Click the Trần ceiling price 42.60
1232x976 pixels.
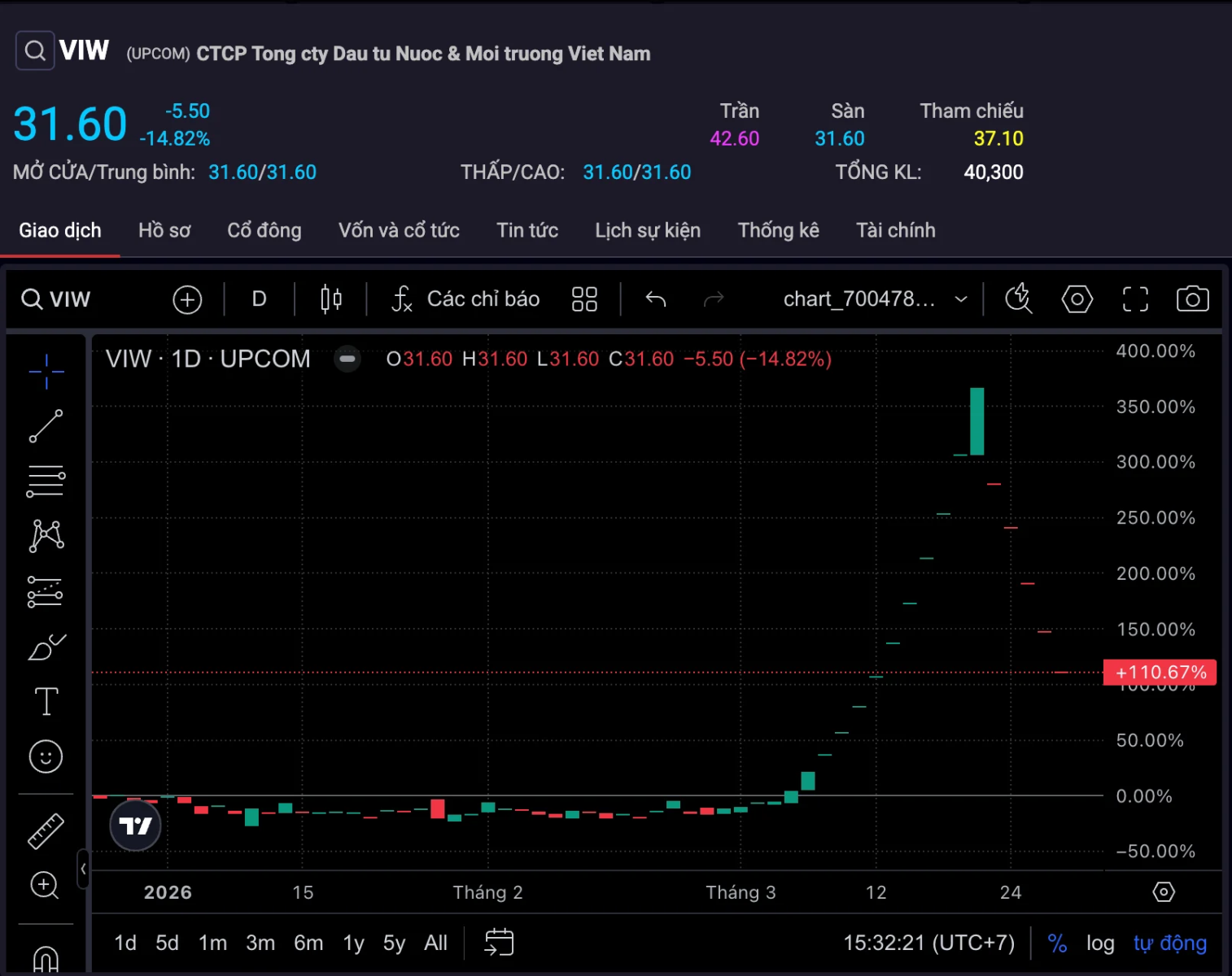tap(734, 139)
